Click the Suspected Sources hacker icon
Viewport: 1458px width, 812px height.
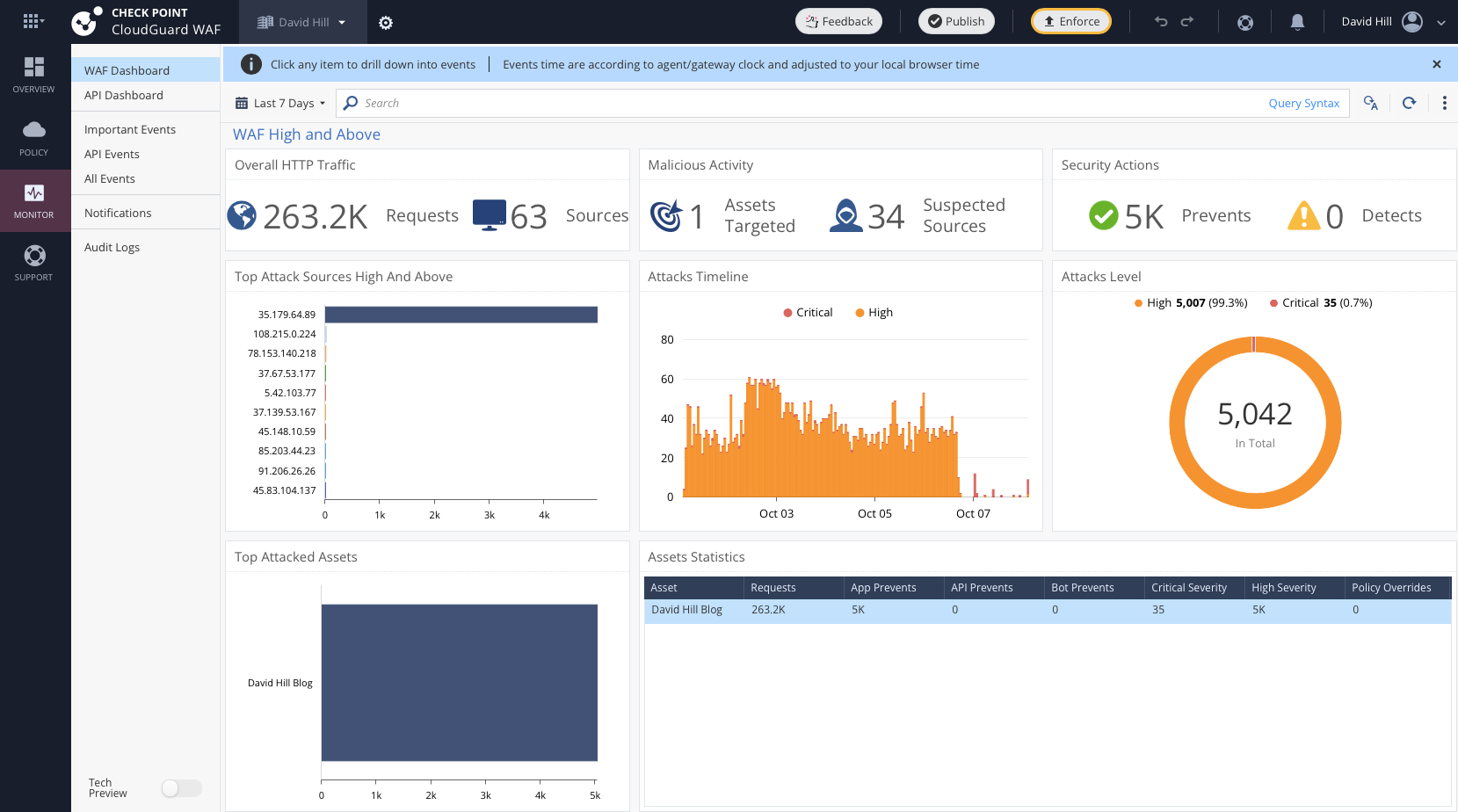[x=846, y=215]
